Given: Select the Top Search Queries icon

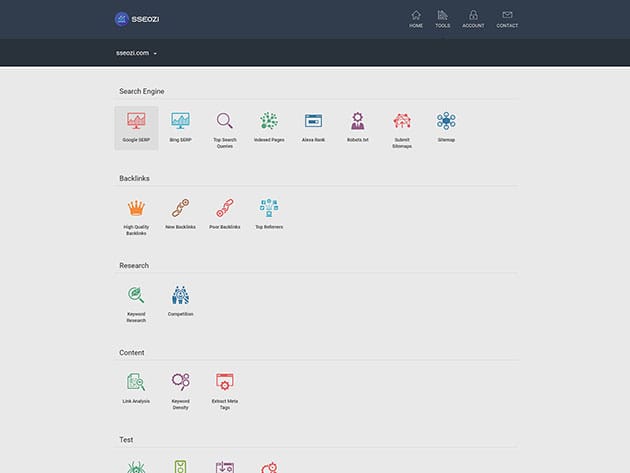Looking at the screenshot, I should 224,127.
